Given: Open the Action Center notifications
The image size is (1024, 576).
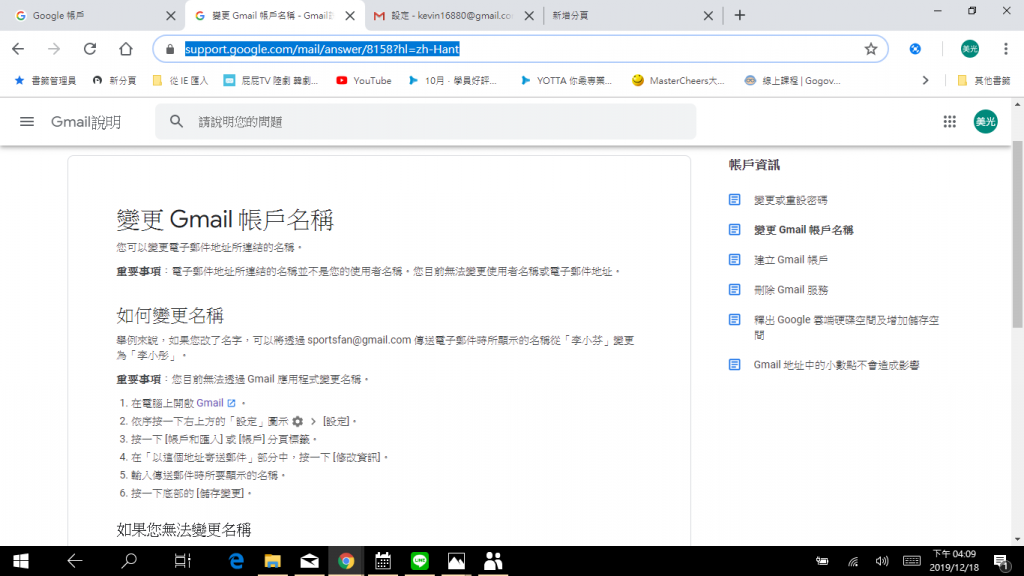Looking at the screenshot, I should tap(1001, 561).
